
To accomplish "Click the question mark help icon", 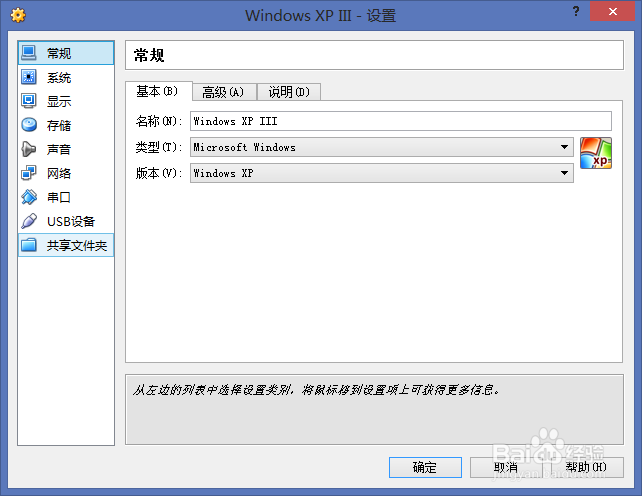I will [576, 11].
